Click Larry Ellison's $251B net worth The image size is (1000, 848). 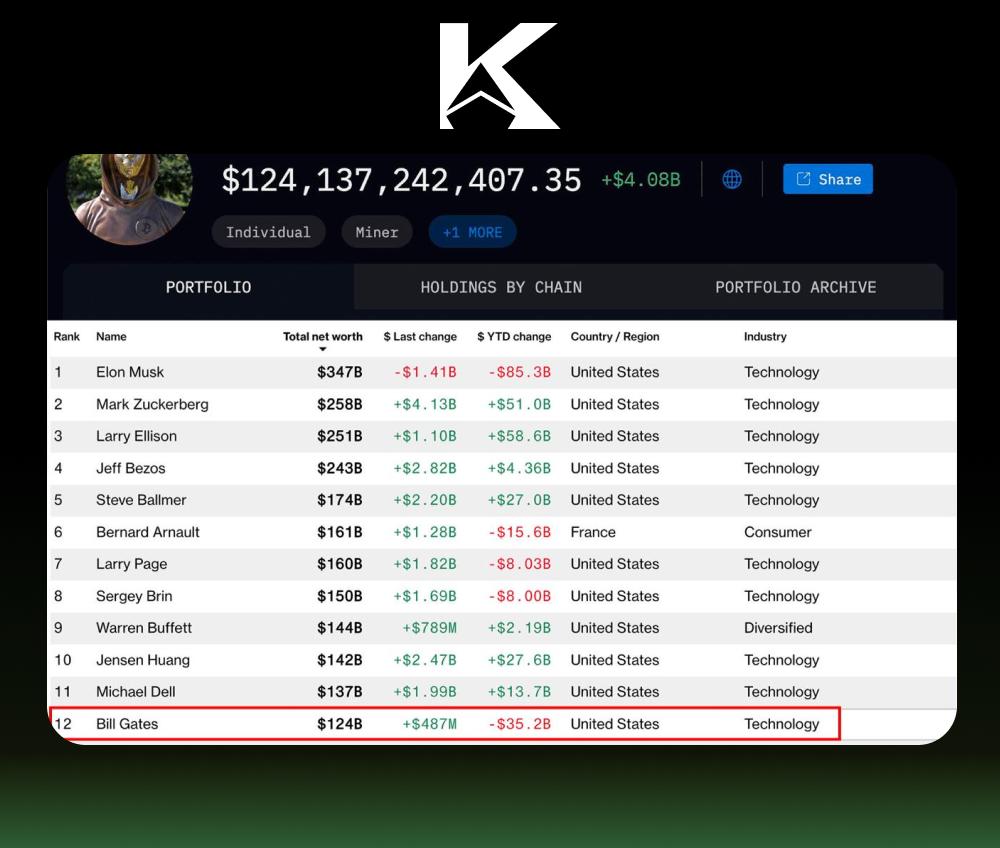(340, 436)
